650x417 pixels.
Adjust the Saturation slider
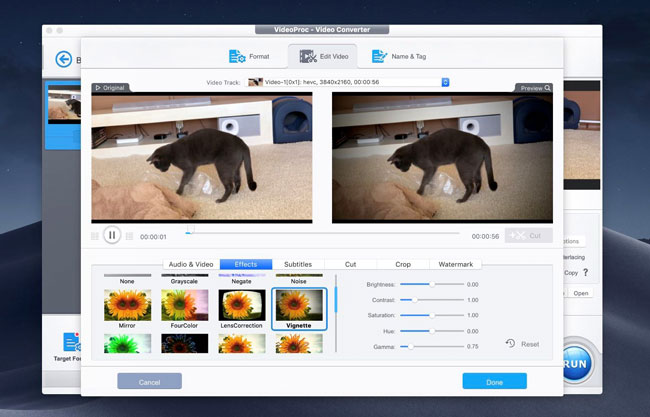pos(432,315)
